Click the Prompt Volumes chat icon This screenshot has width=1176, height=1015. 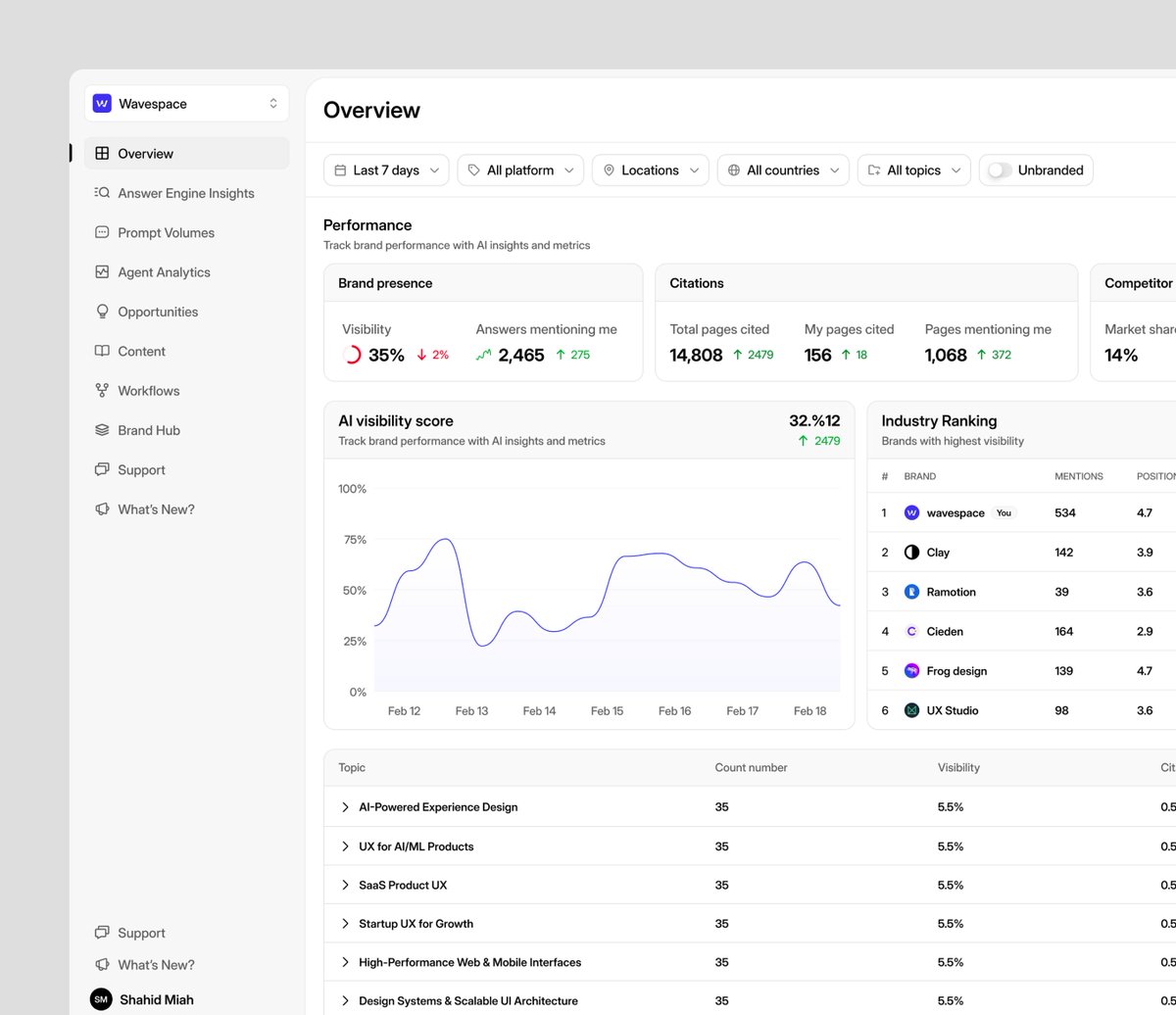102,232
